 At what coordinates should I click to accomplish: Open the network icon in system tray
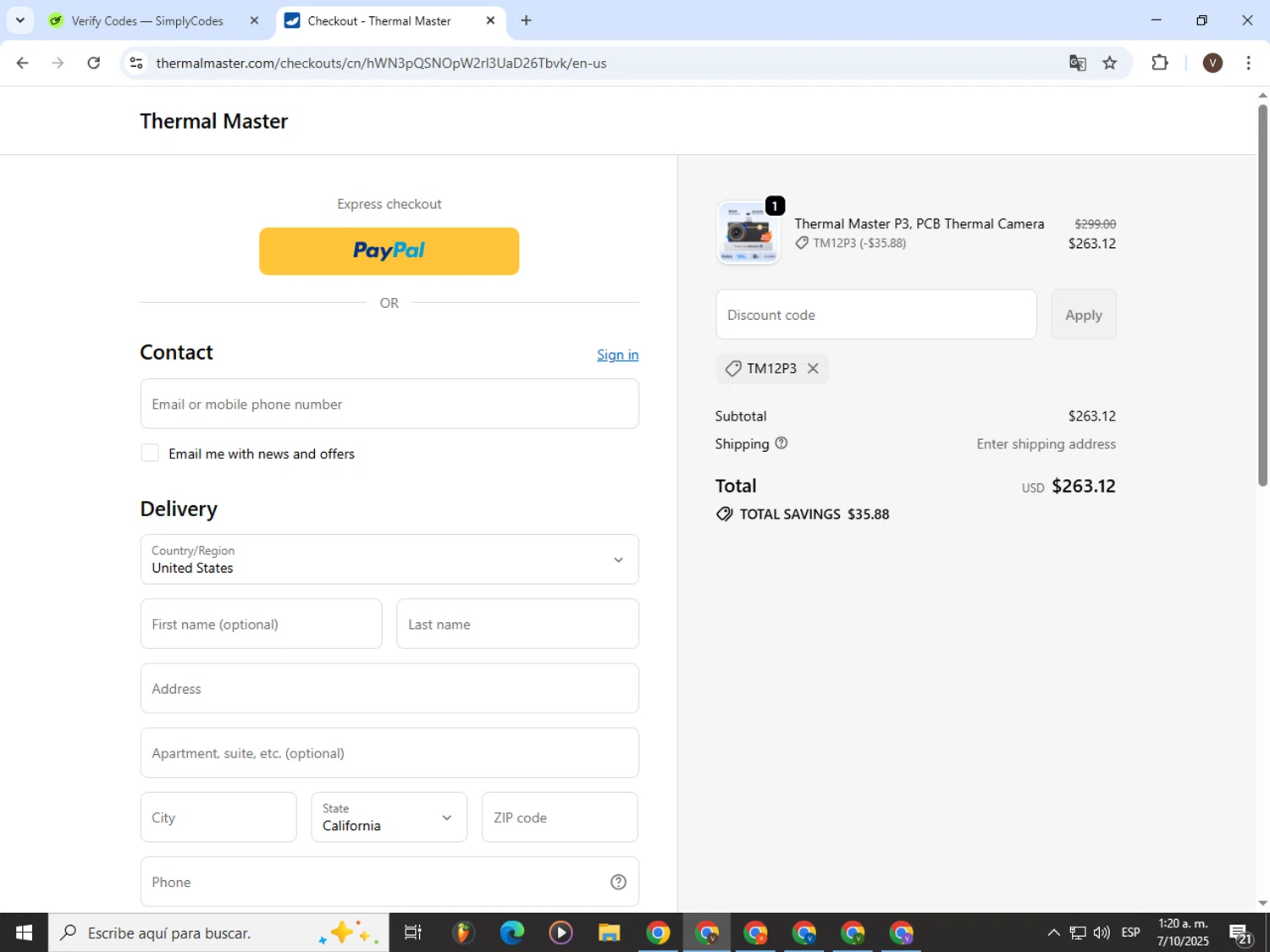point(1077,933)
